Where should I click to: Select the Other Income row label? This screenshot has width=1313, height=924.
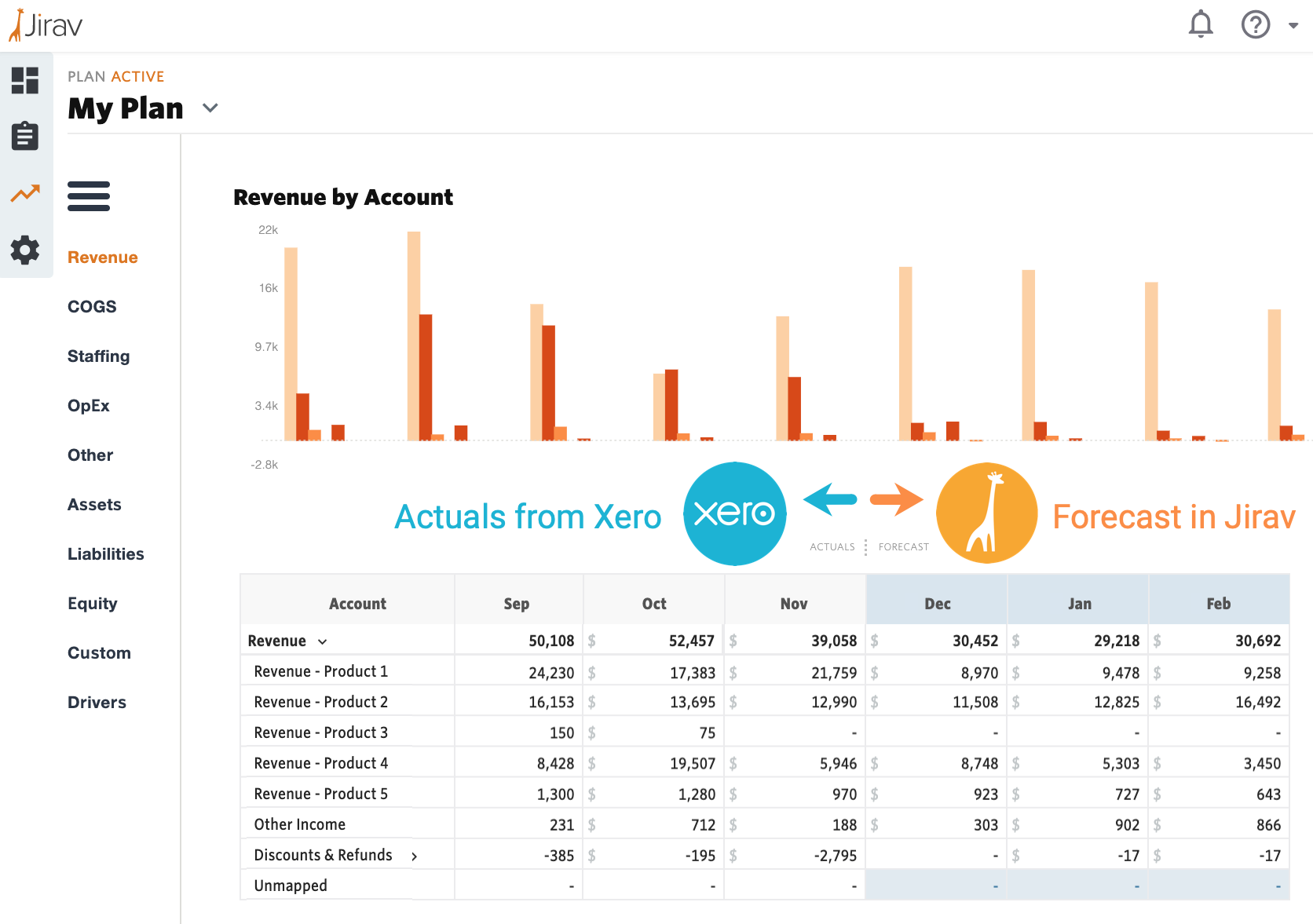(300, 824)
